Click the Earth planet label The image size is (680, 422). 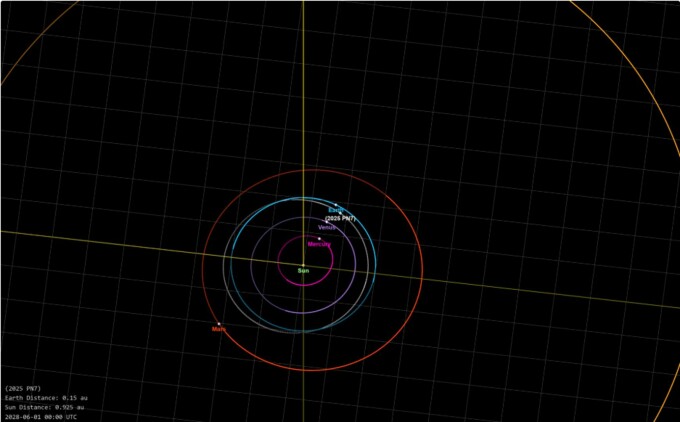[x=336, y=209]
